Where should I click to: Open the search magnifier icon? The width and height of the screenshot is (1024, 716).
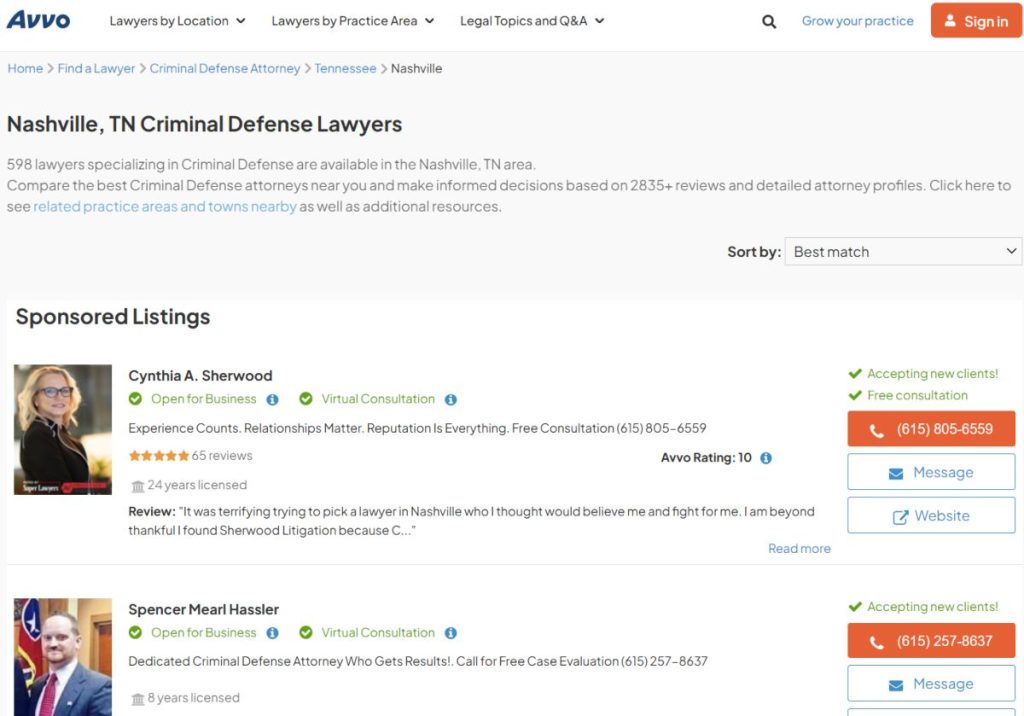(x=769, y=22)
